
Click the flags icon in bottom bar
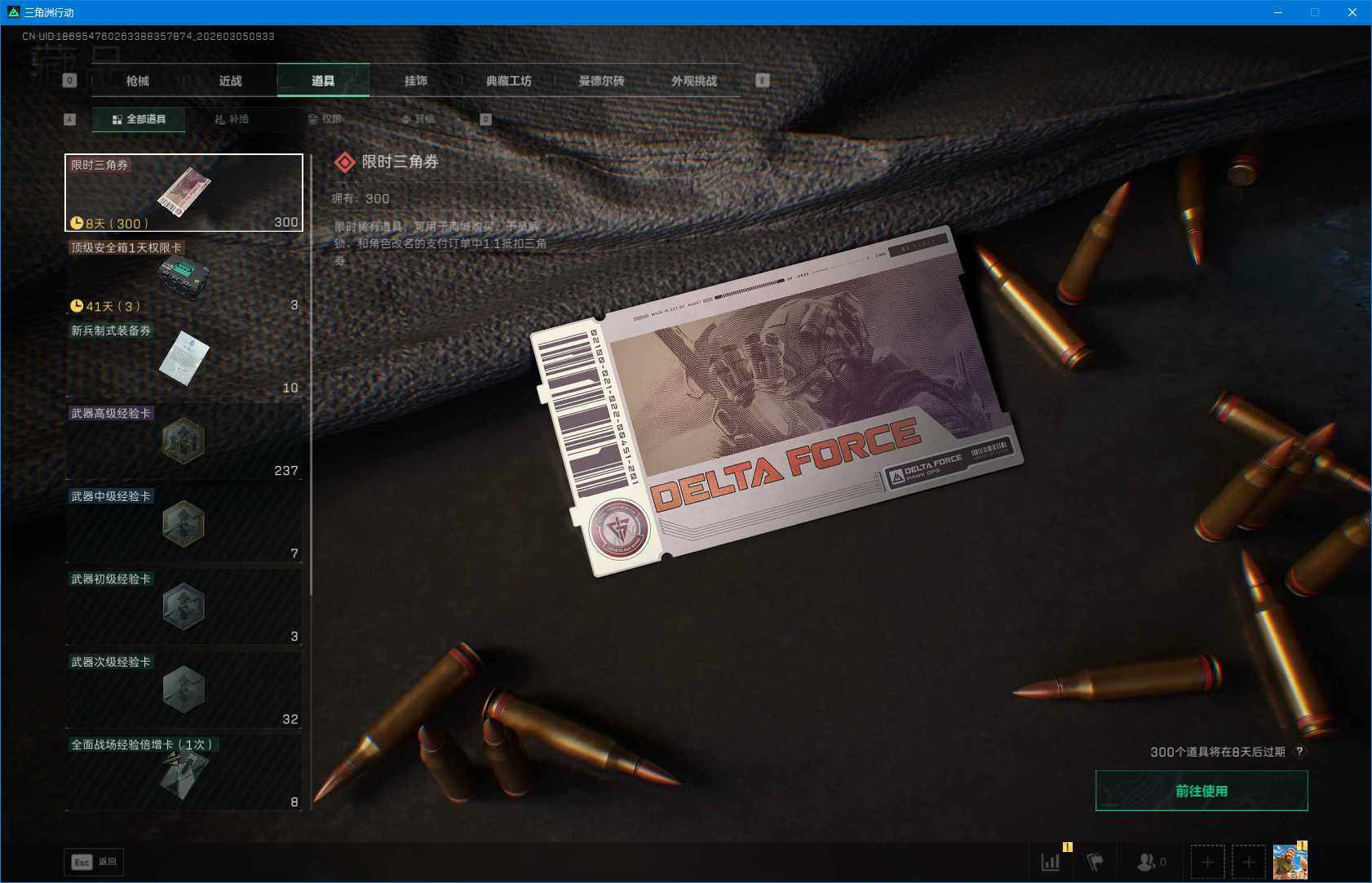(1095, 862)
